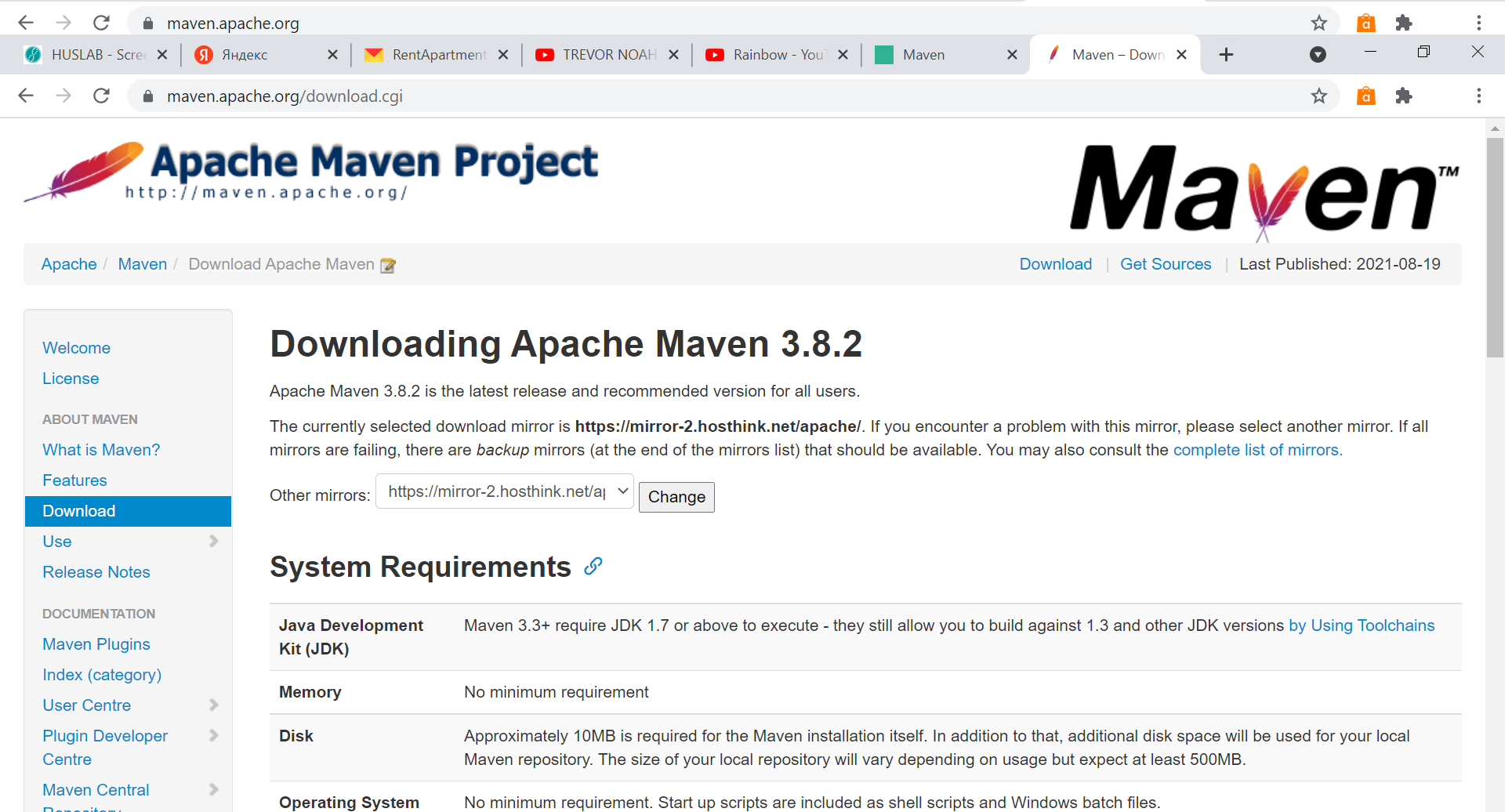Open Extensions puzzle icon in the download.cgi toolbar

tap(1404, 96)
